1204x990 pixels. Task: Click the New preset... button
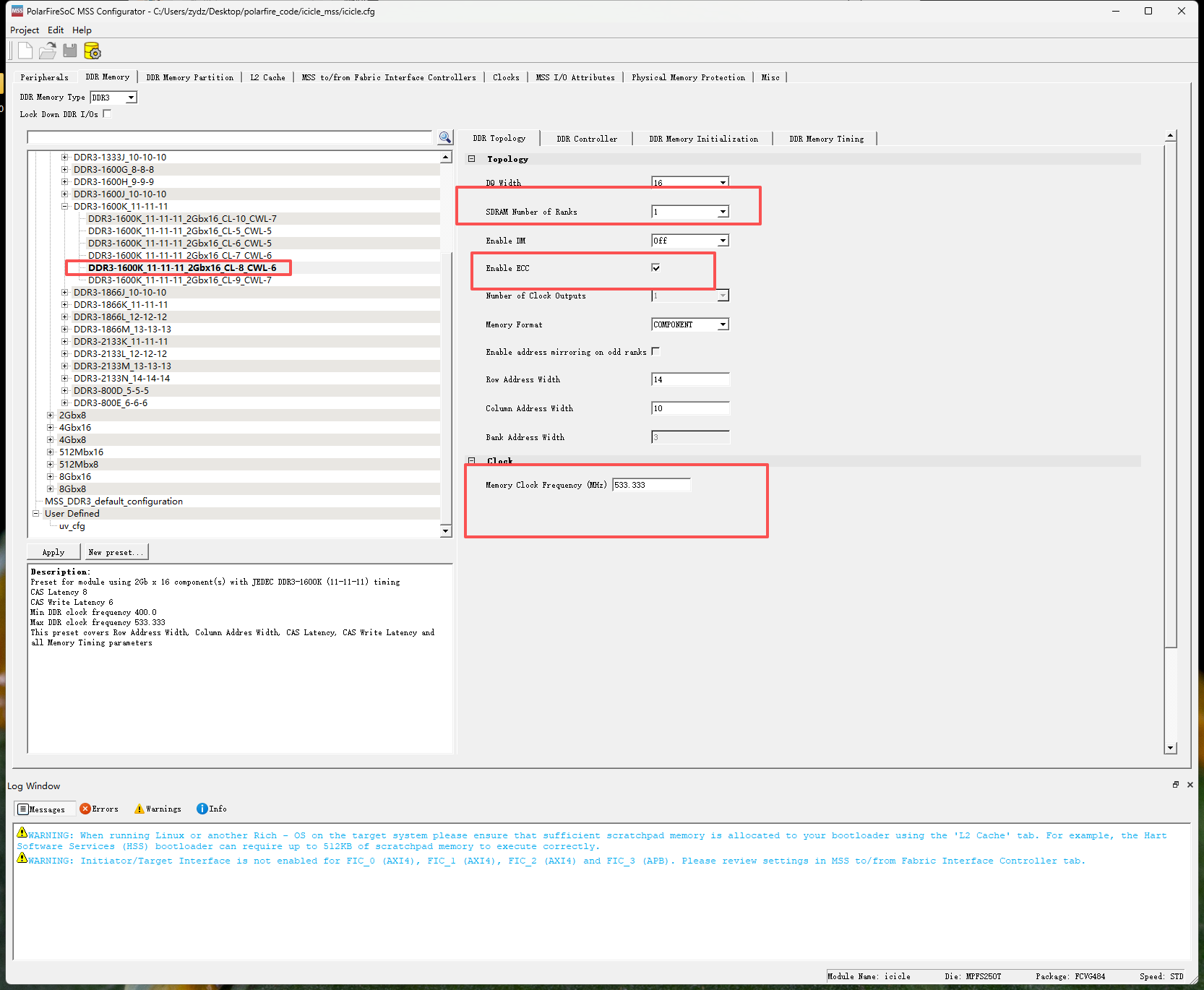coord(116,552)
